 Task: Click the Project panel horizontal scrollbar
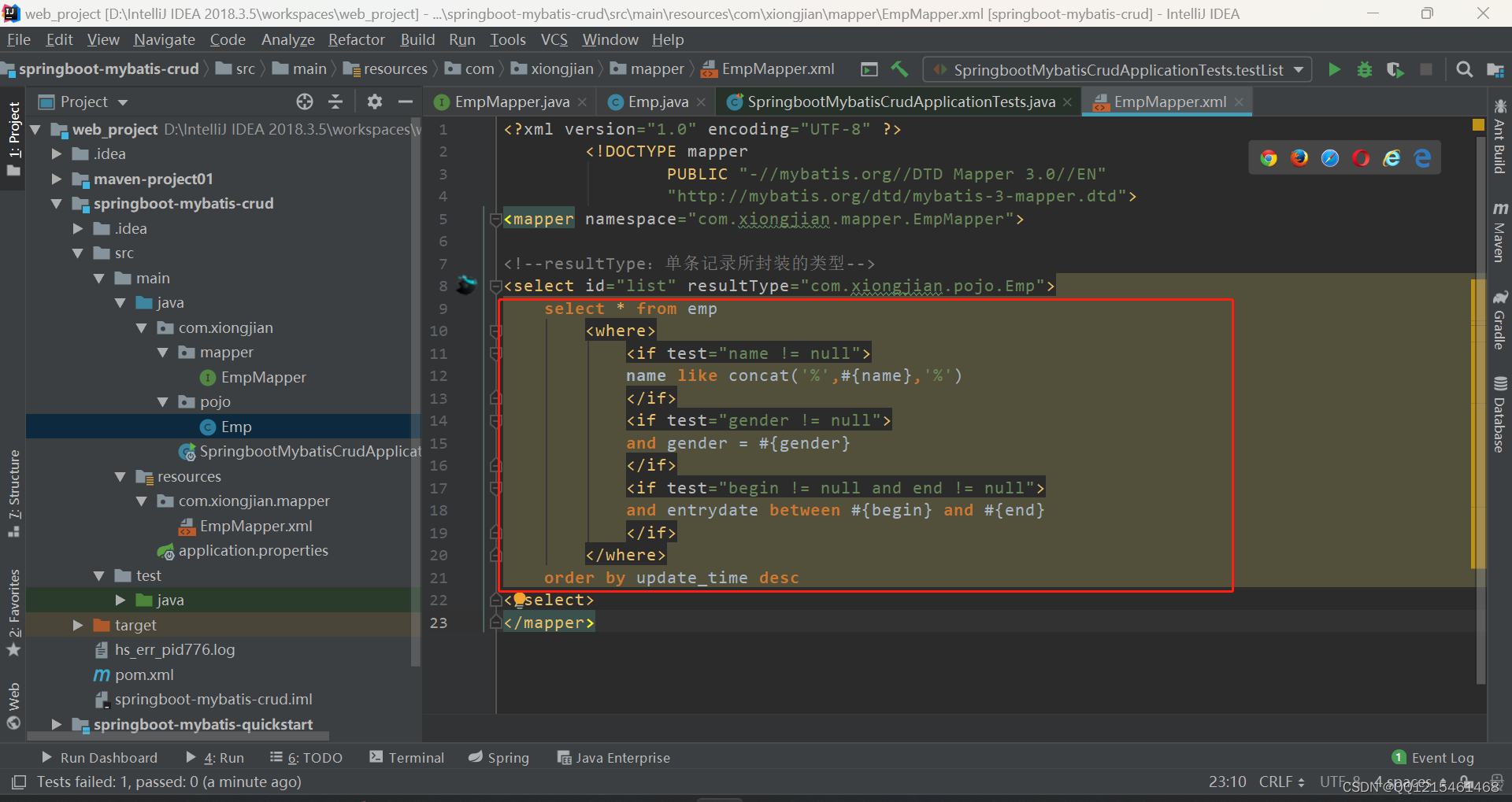click(178, 737)
